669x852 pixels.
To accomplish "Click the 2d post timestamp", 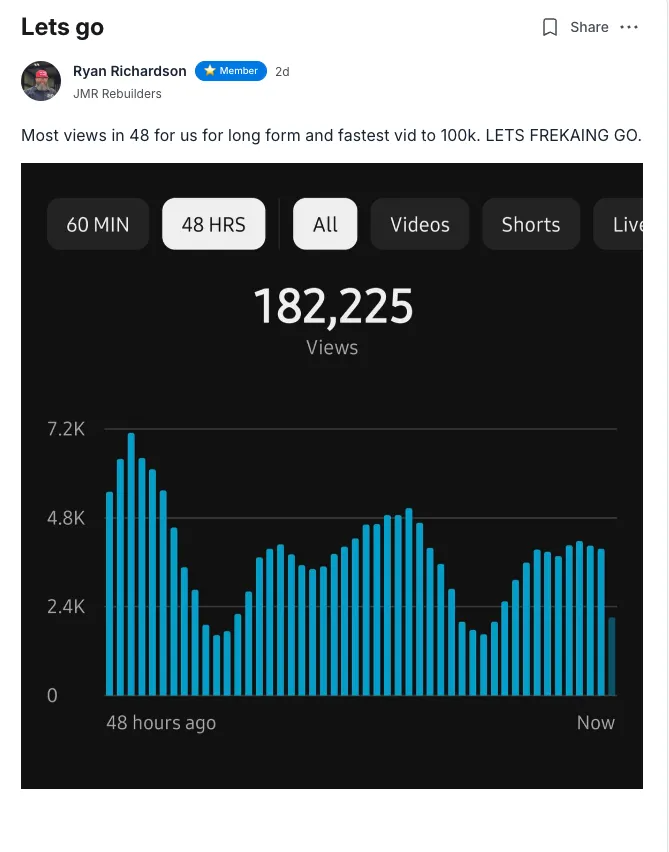I will point(283,71).
